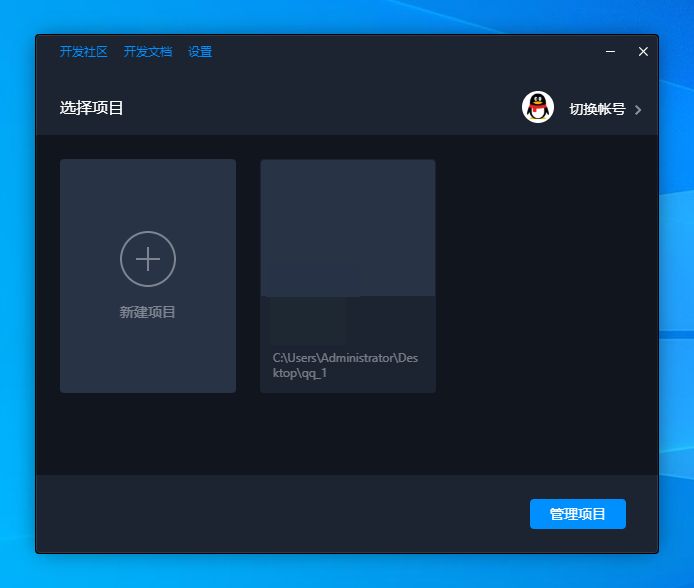Click the dark logo placeholder in qq_1 card
This screenshot has width=694, height=588.
coord(308,318)
